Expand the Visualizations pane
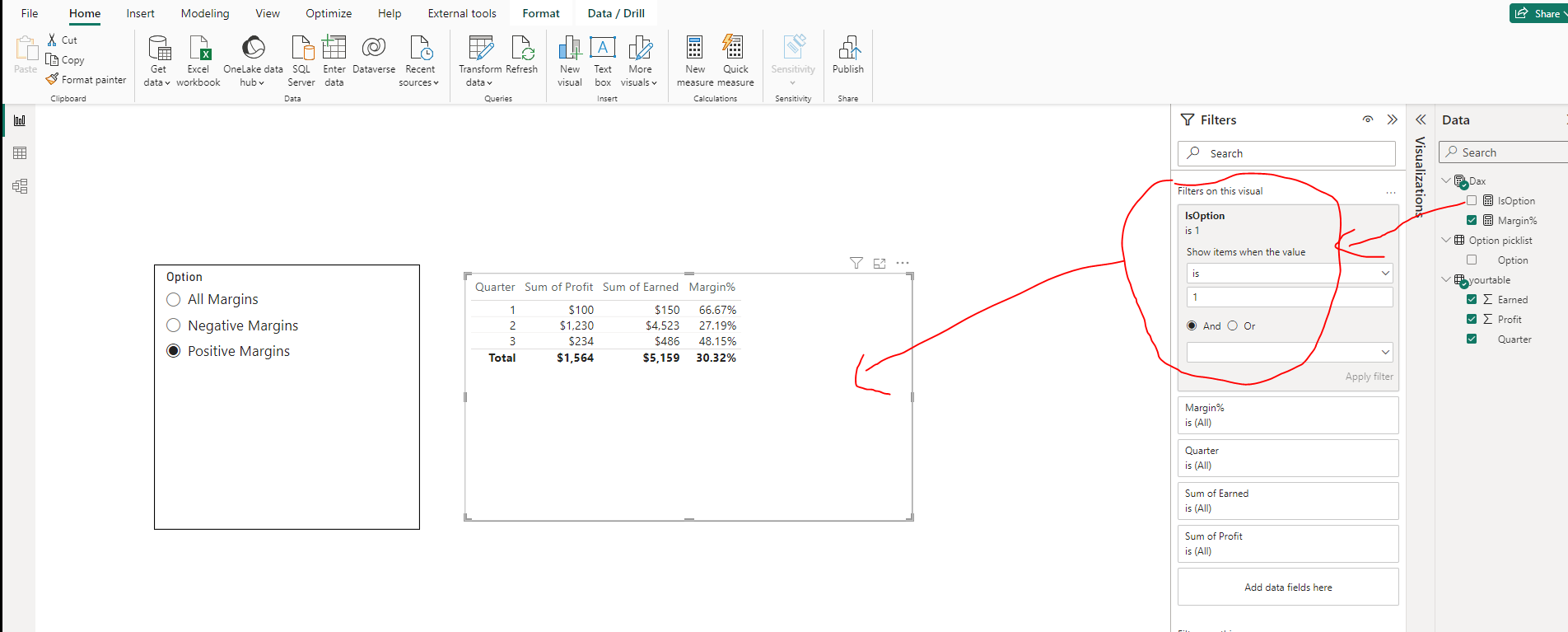The height and width of the screenshot is (632, 1568). point(1421,119)
